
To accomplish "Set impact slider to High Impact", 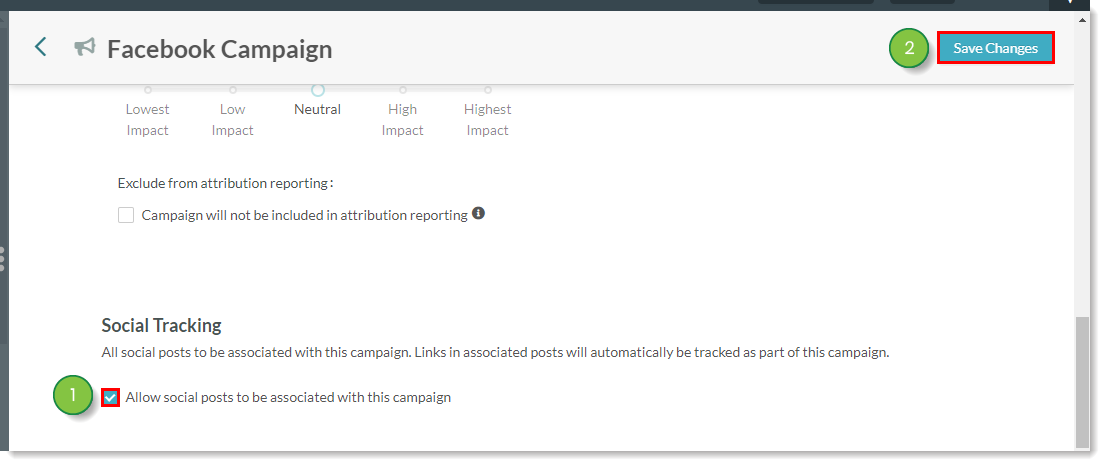I will pos(402,90).
